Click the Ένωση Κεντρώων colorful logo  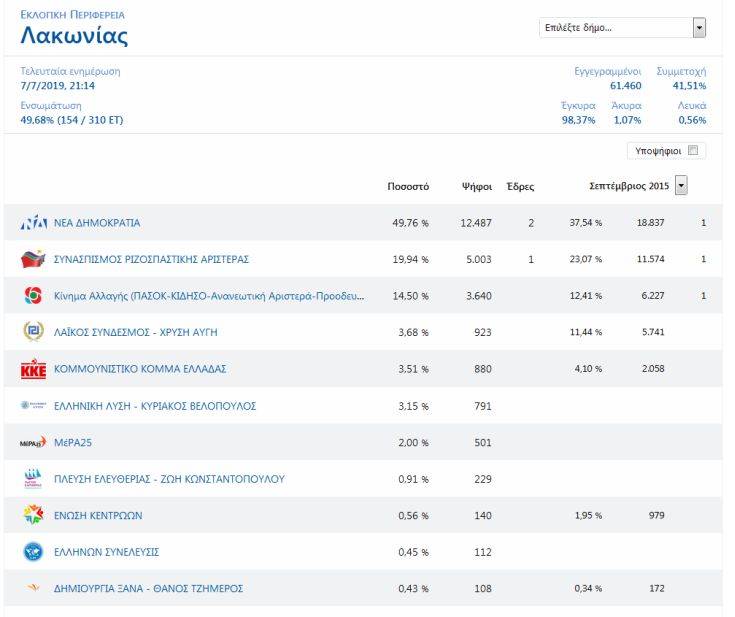(x=33, y=515)
